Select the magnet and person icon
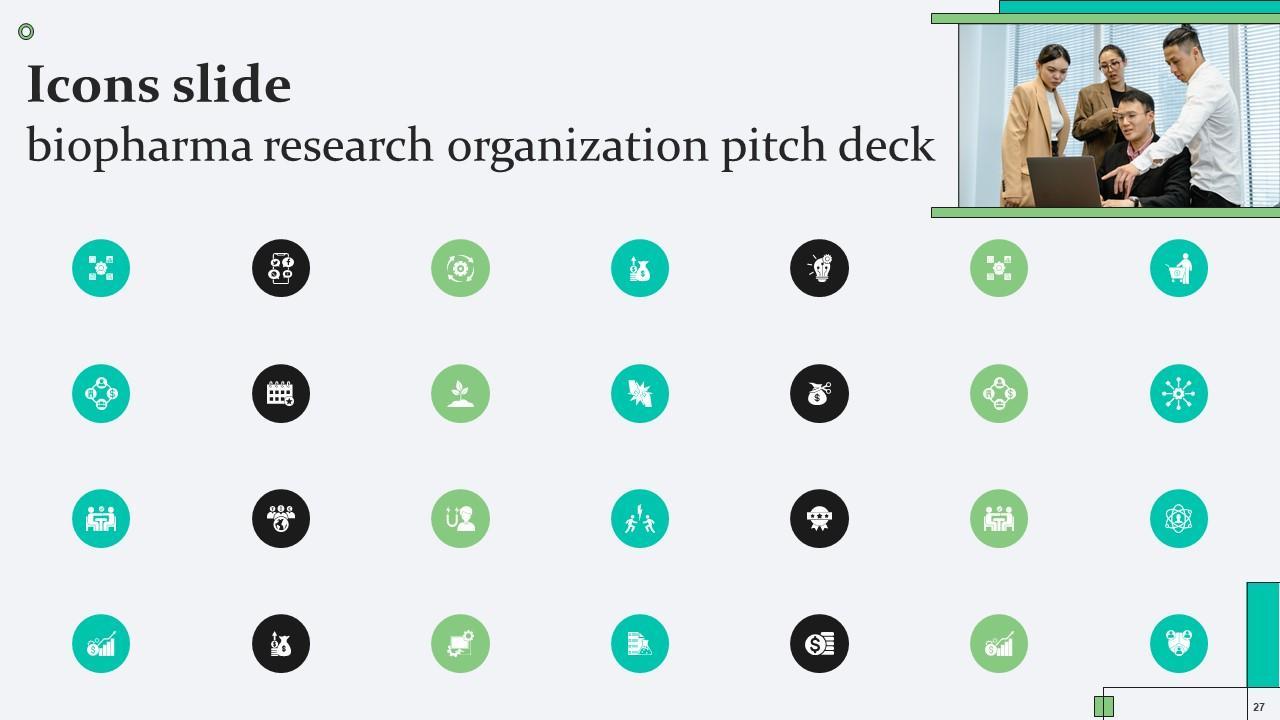 point(460,518)
